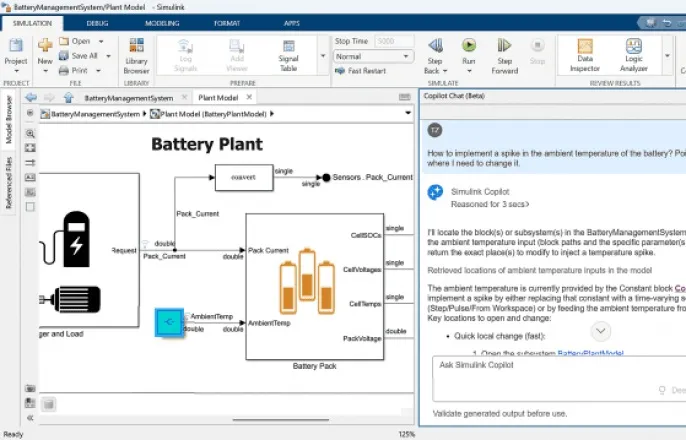Click the lightbulb icon in Copilot input
Image resolution: width=686 pixels, height=440 pixels.
tap(662, 390)
